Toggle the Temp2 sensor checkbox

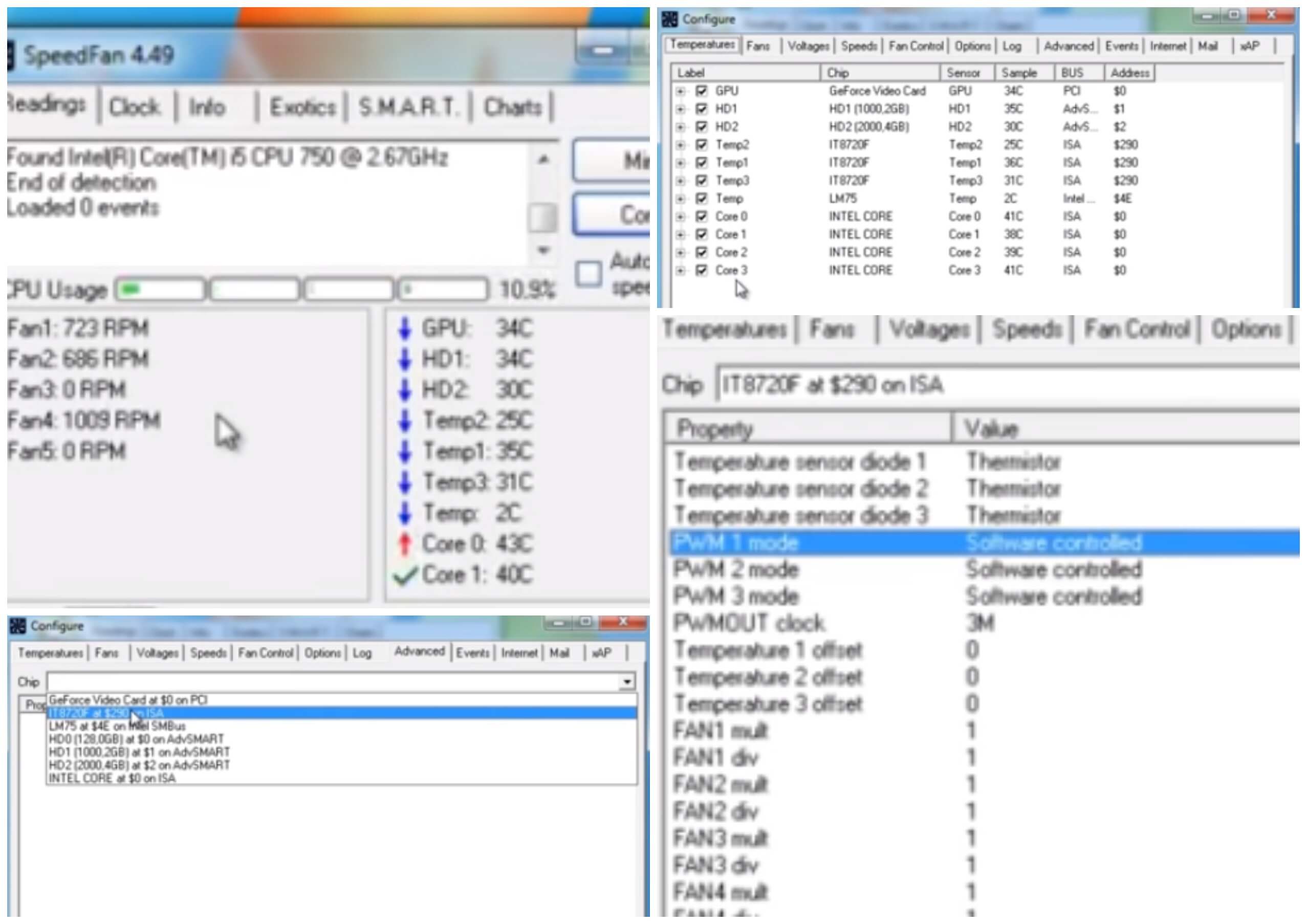pyautogui.click(x=701, y=145)
